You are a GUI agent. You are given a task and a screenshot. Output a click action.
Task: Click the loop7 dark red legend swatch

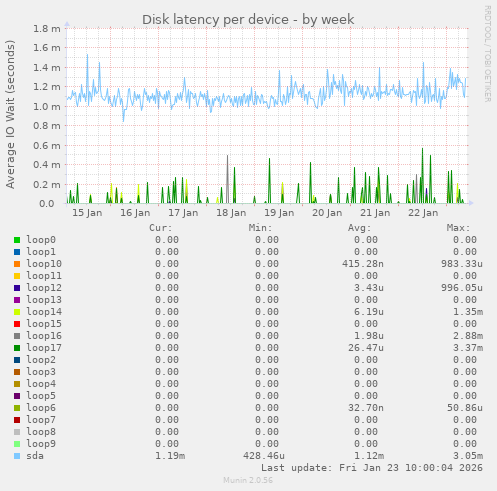pos(17,420)
